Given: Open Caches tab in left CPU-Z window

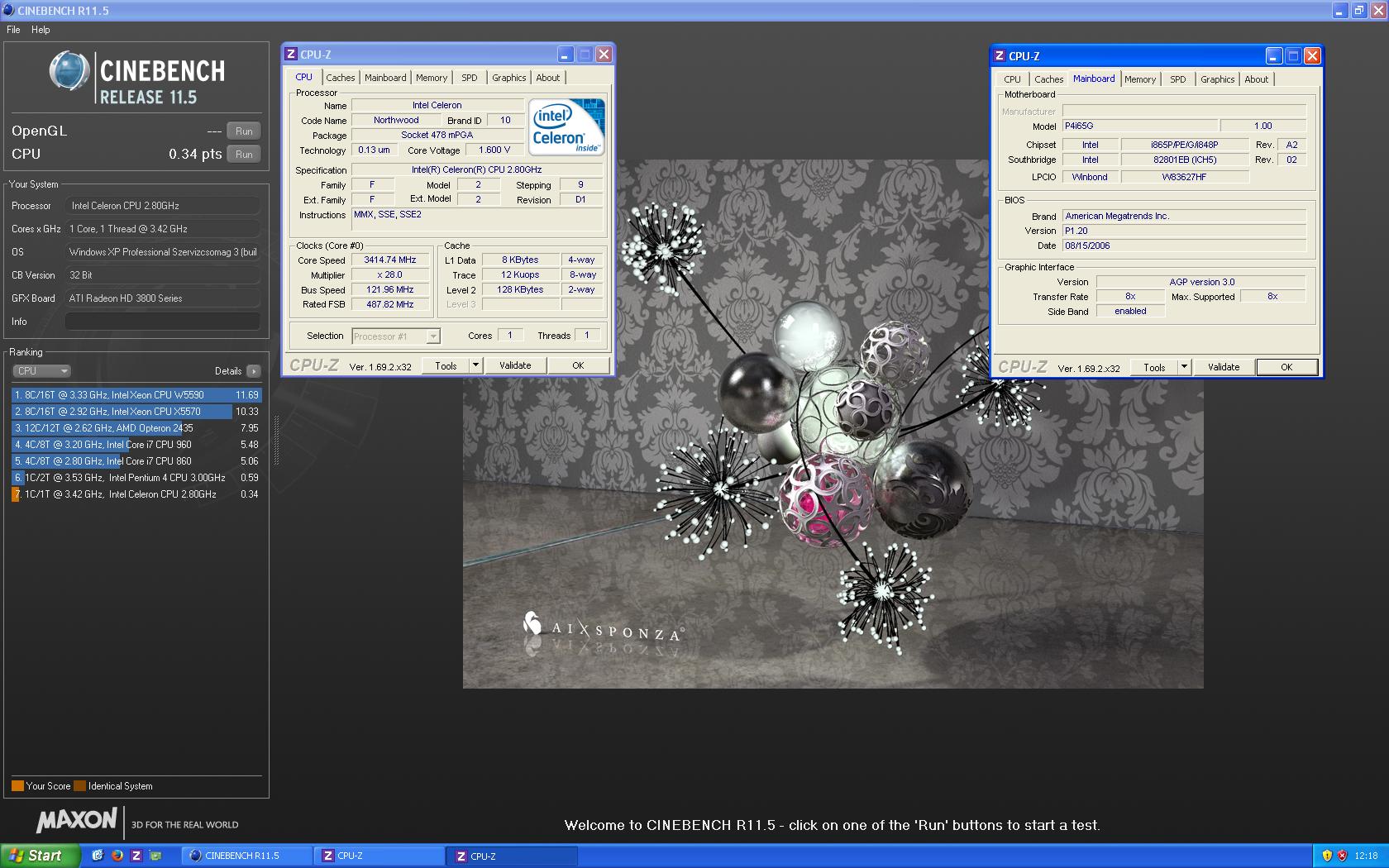Looking at the screenshot, I should point(340,78).
